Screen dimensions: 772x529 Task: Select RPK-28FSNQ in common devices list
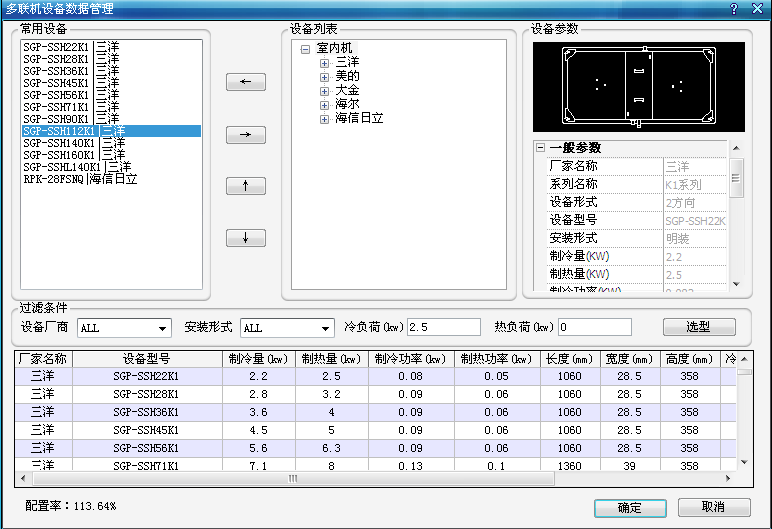80,179
